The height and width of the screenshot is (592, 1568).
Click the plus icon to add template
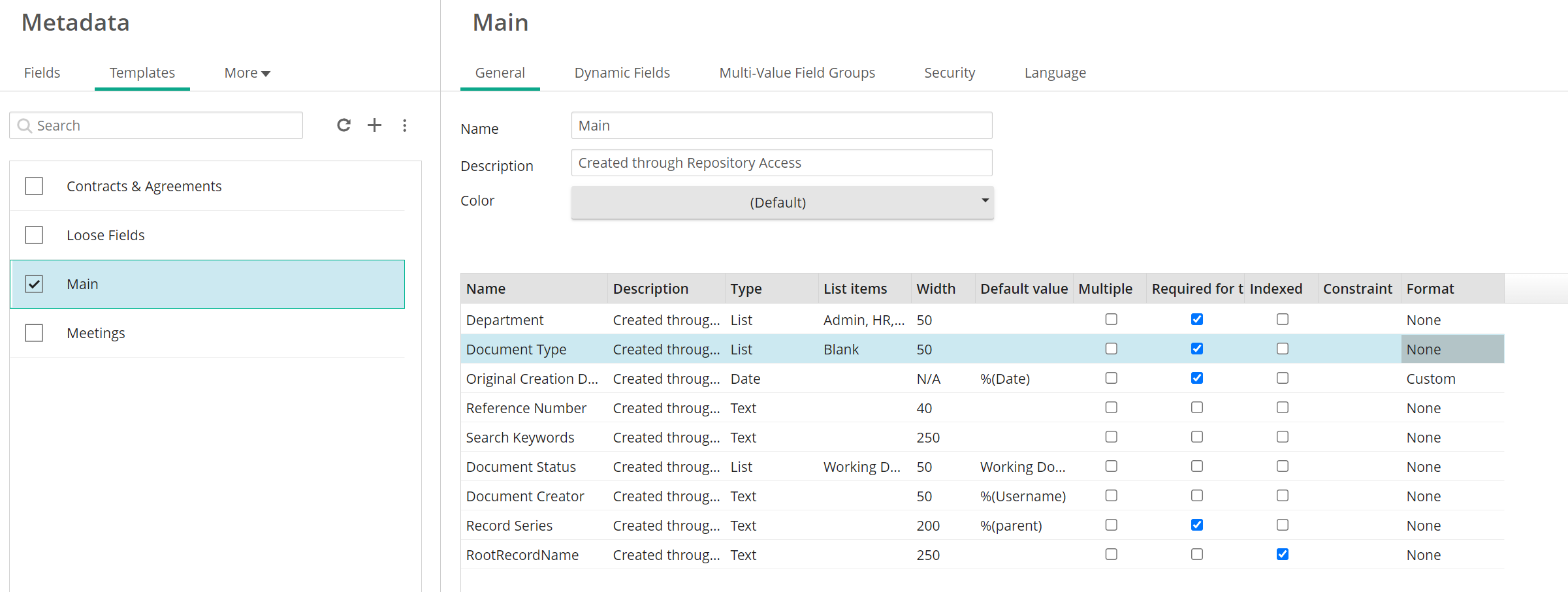coord(374,125)
